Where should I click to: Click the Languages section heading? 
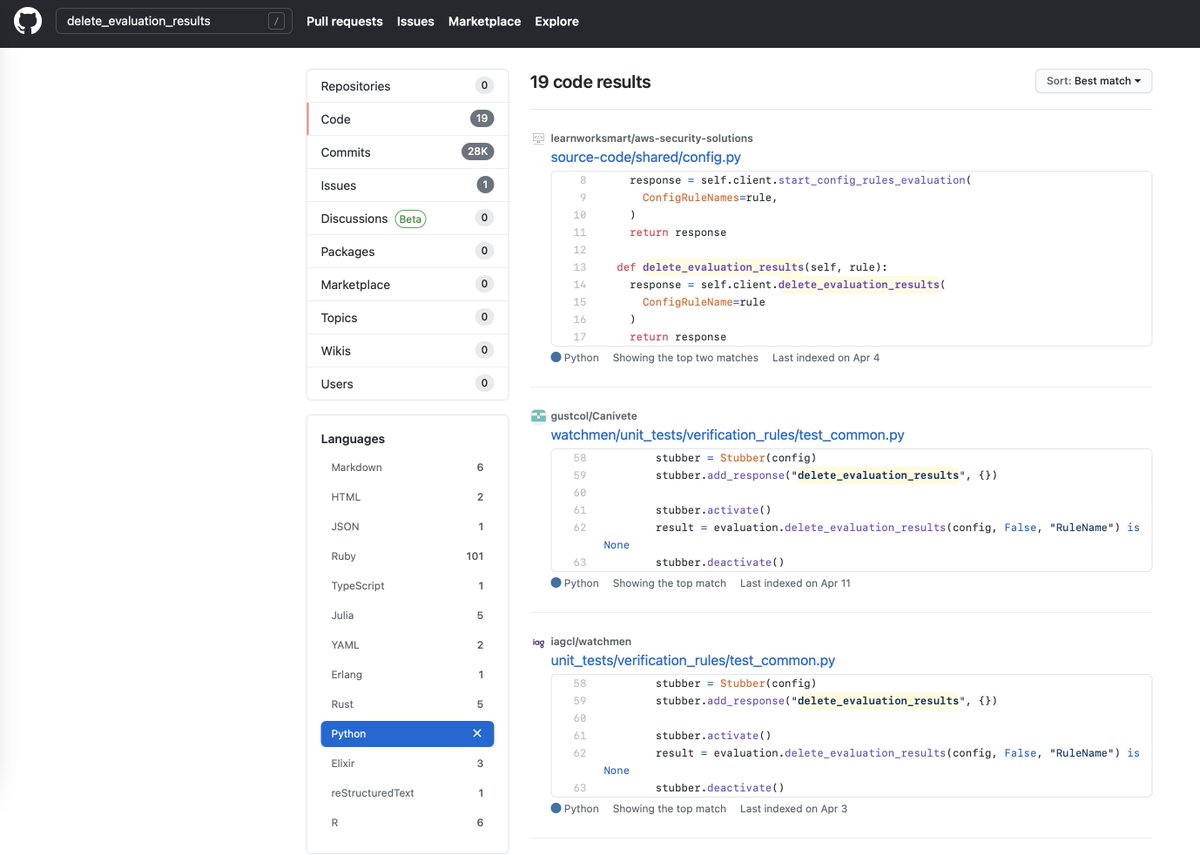tap(353, 439)
